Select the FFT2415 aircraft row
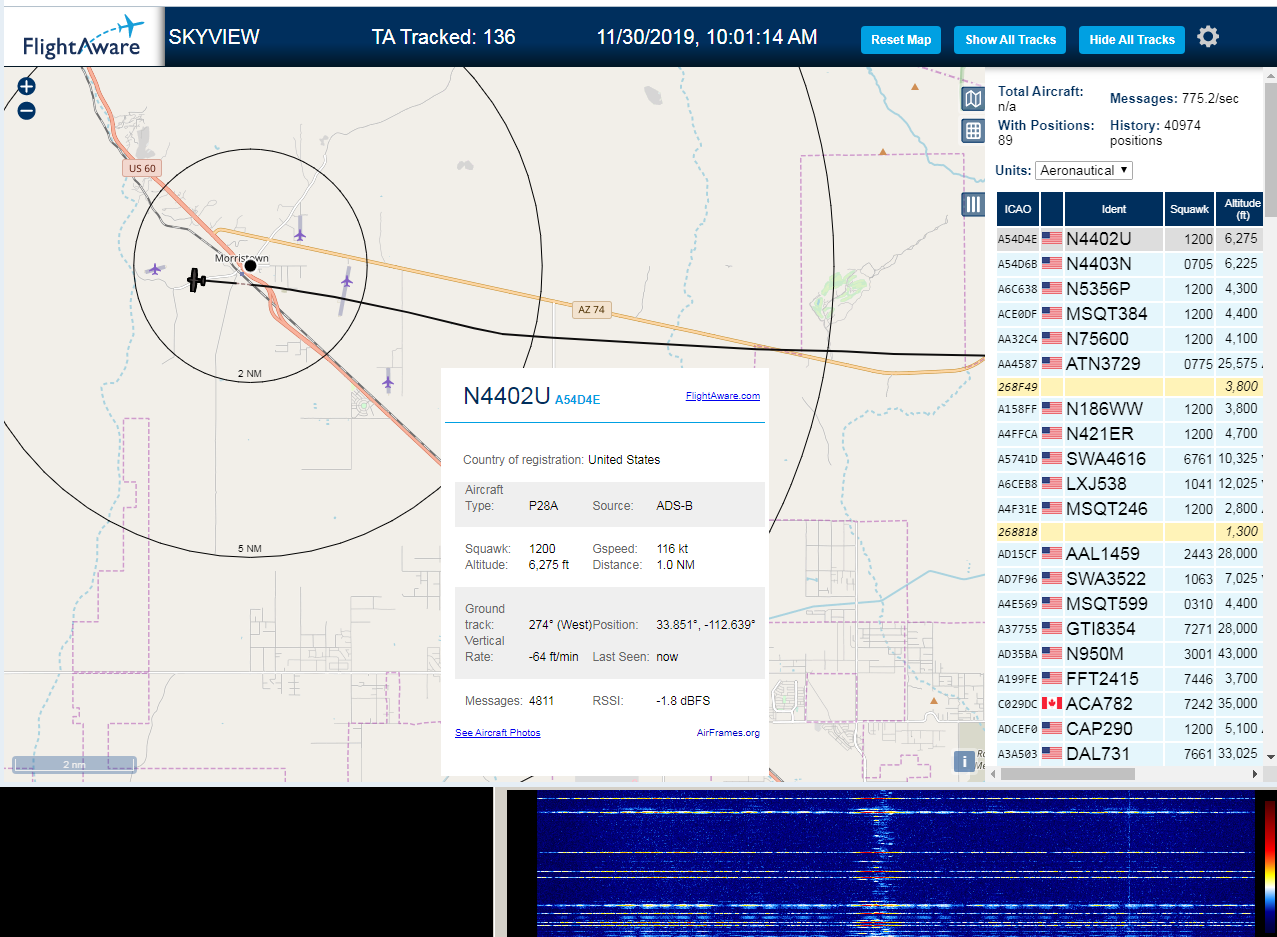The height and width of the screenshot is (937, 1277). pos(1130,679)
